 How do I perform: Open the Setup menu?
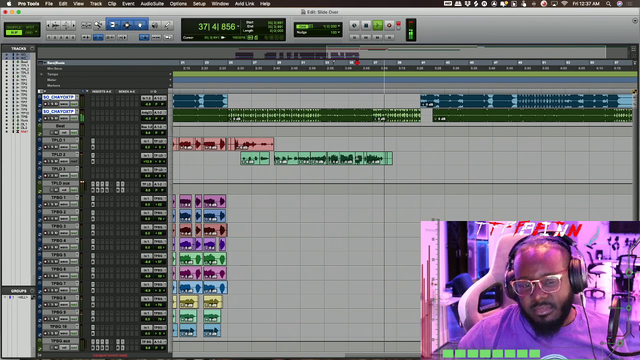pos(199,4)
